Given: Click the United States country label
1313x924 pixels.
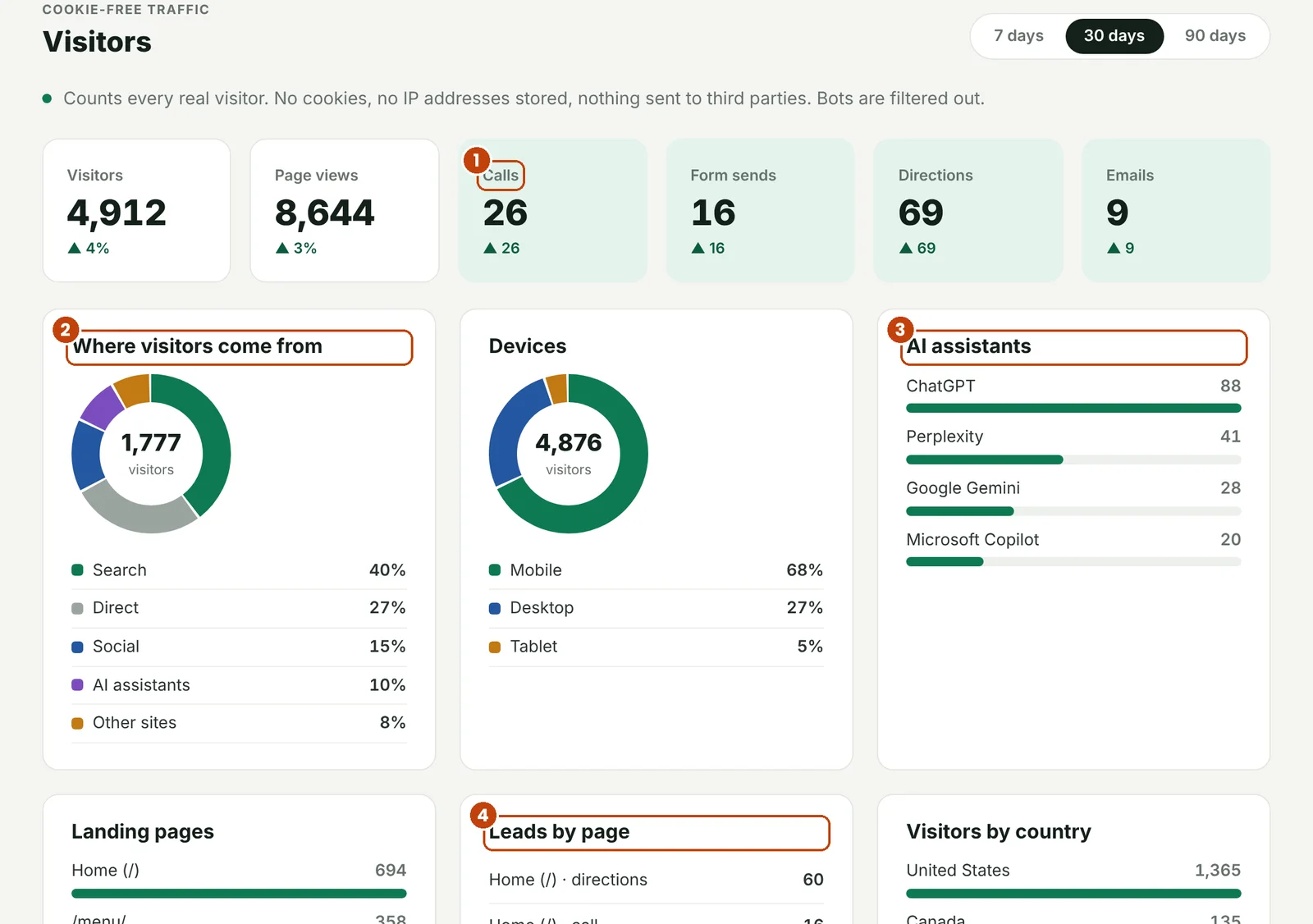Looking at the screenshot, I should [x=958, y=871].
